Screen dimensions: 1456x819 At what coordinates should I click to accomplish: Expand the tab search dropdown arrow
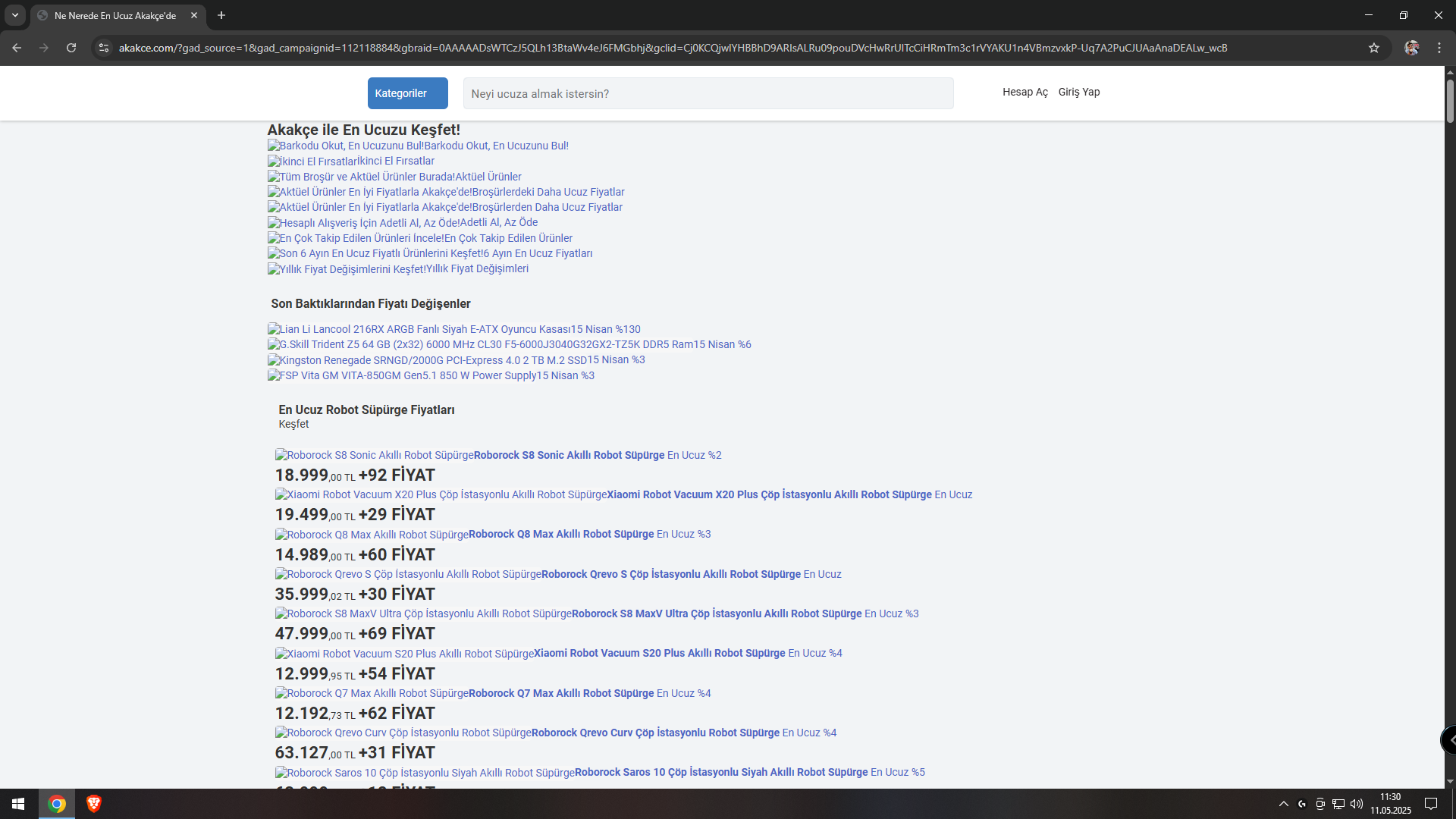coord(15,15)
